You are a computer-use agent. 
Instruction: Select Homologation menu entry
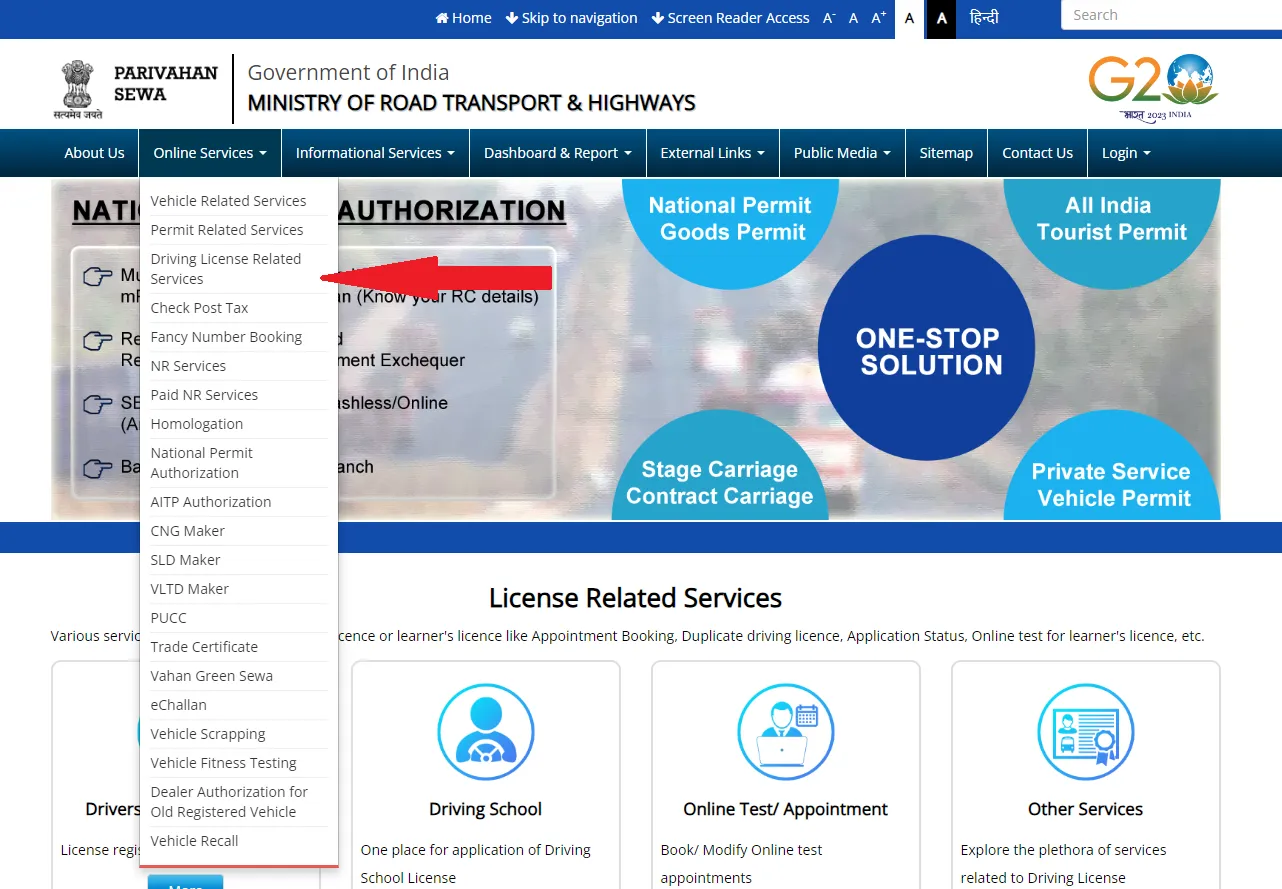(239, 424)
